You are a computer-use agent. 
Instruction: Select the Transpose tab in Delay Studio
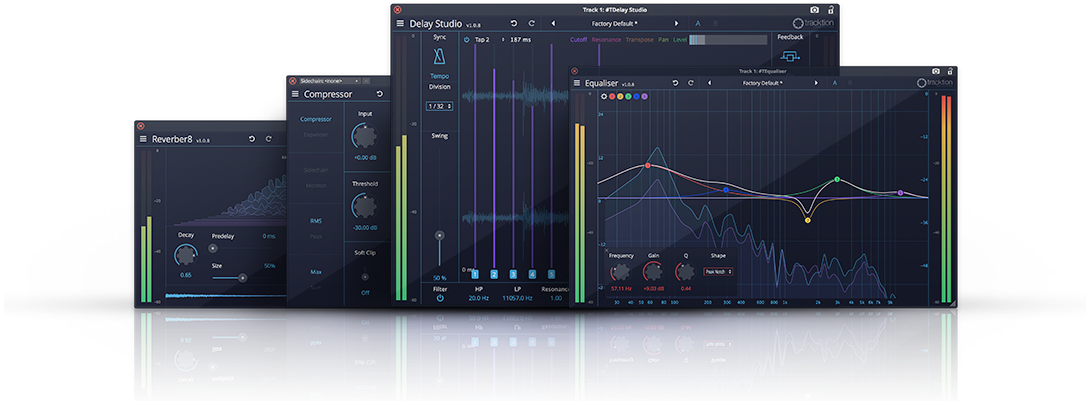coord(639,40)
